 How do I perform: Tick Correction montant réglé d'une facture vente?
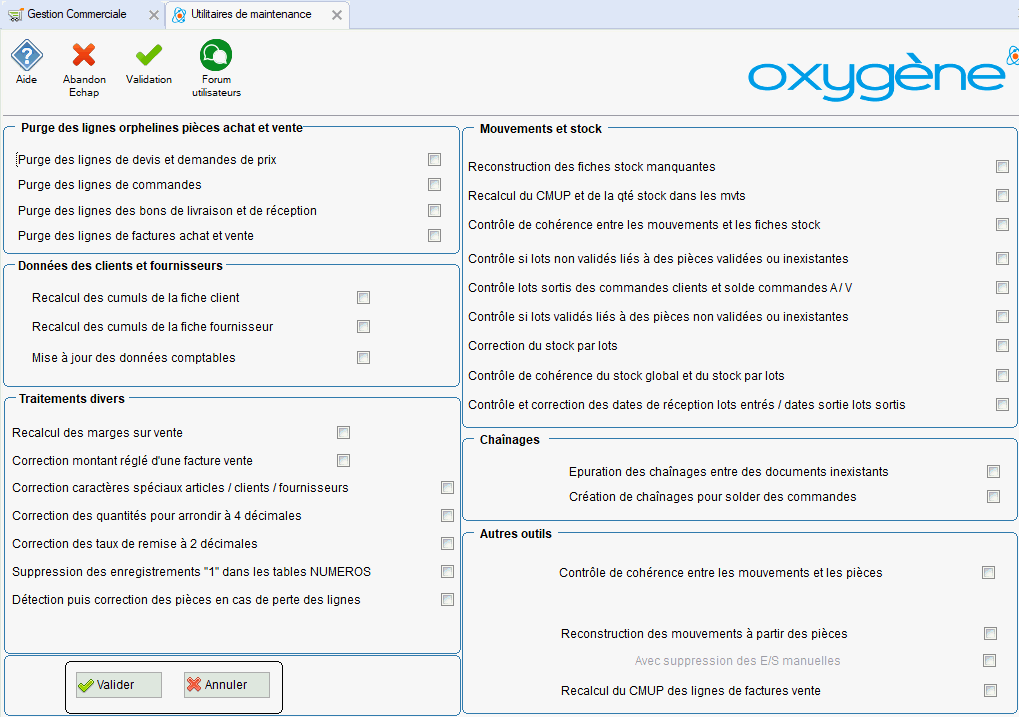[343, 461]
